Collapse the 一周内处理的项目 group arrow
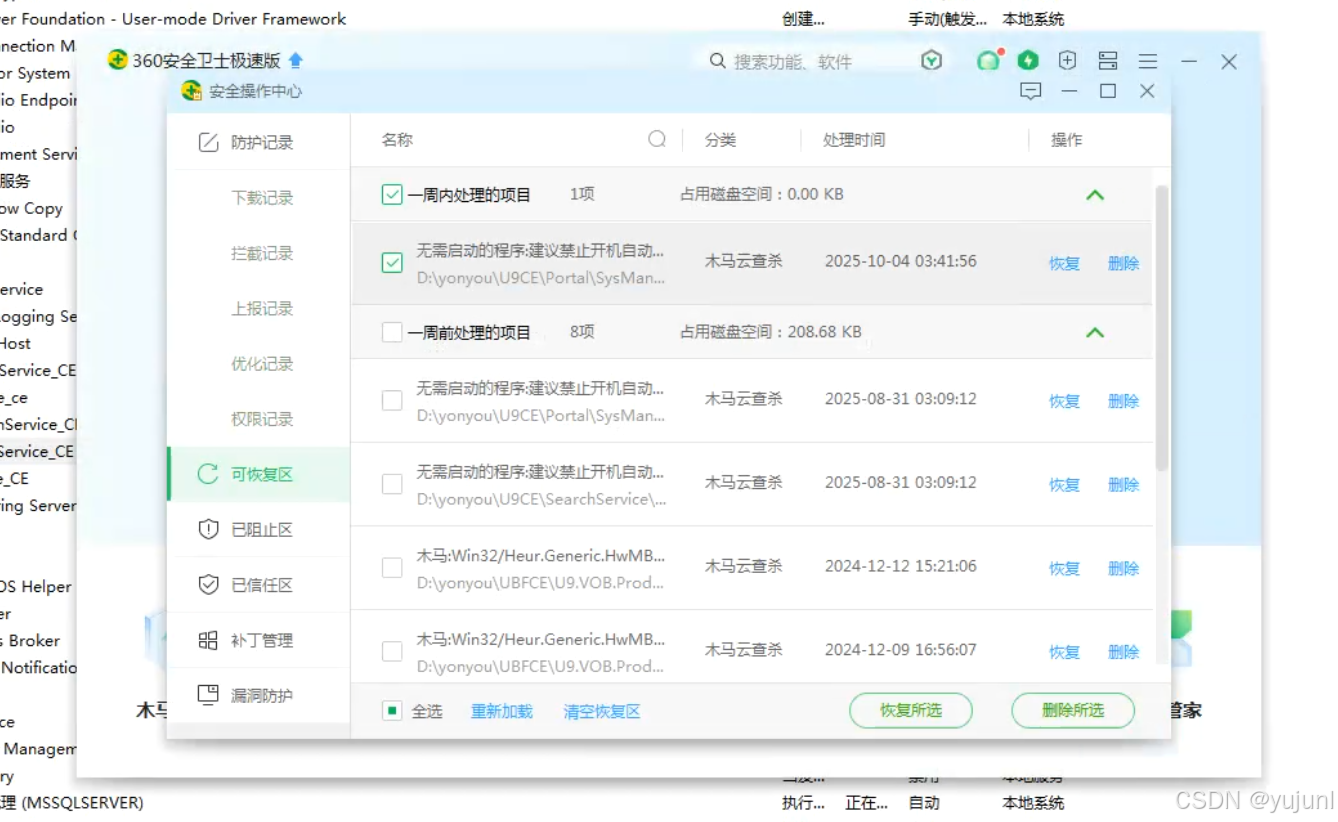 pos(1095,195)
